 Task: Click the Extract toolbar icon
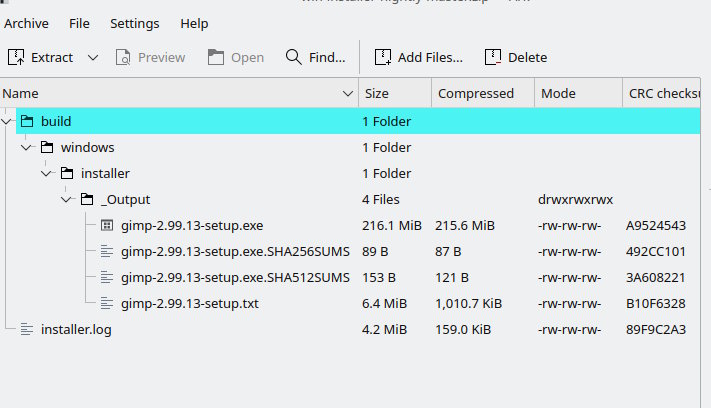(16, 58)
